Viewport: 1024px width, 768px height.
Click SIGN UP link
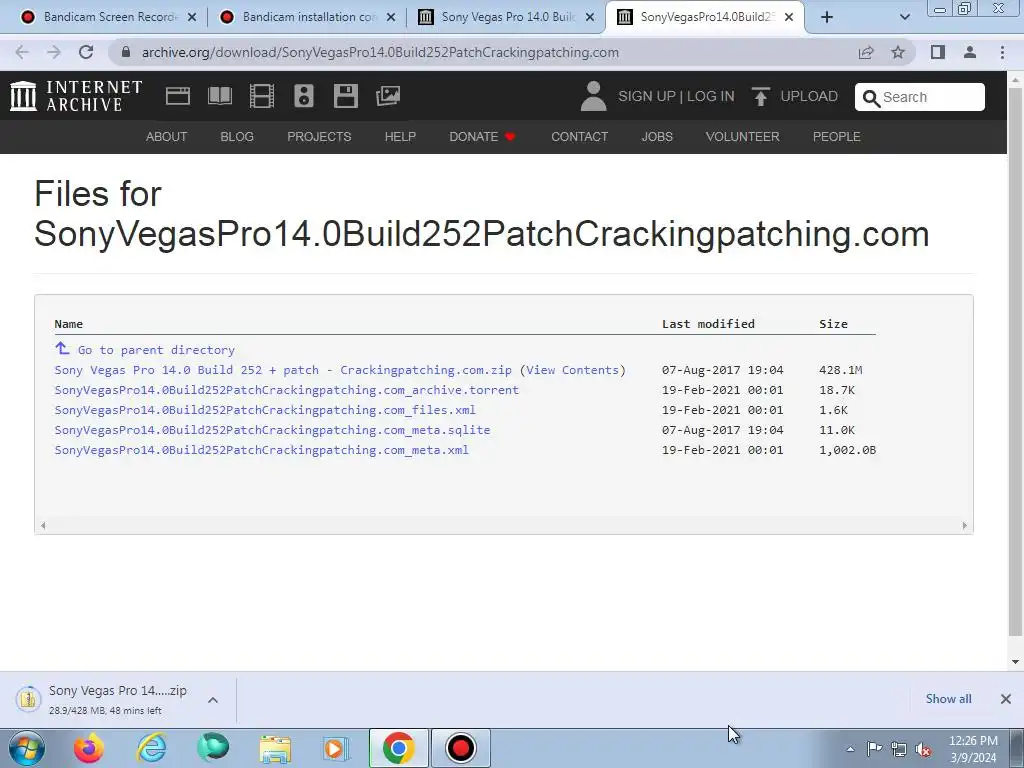coord(647,96)
